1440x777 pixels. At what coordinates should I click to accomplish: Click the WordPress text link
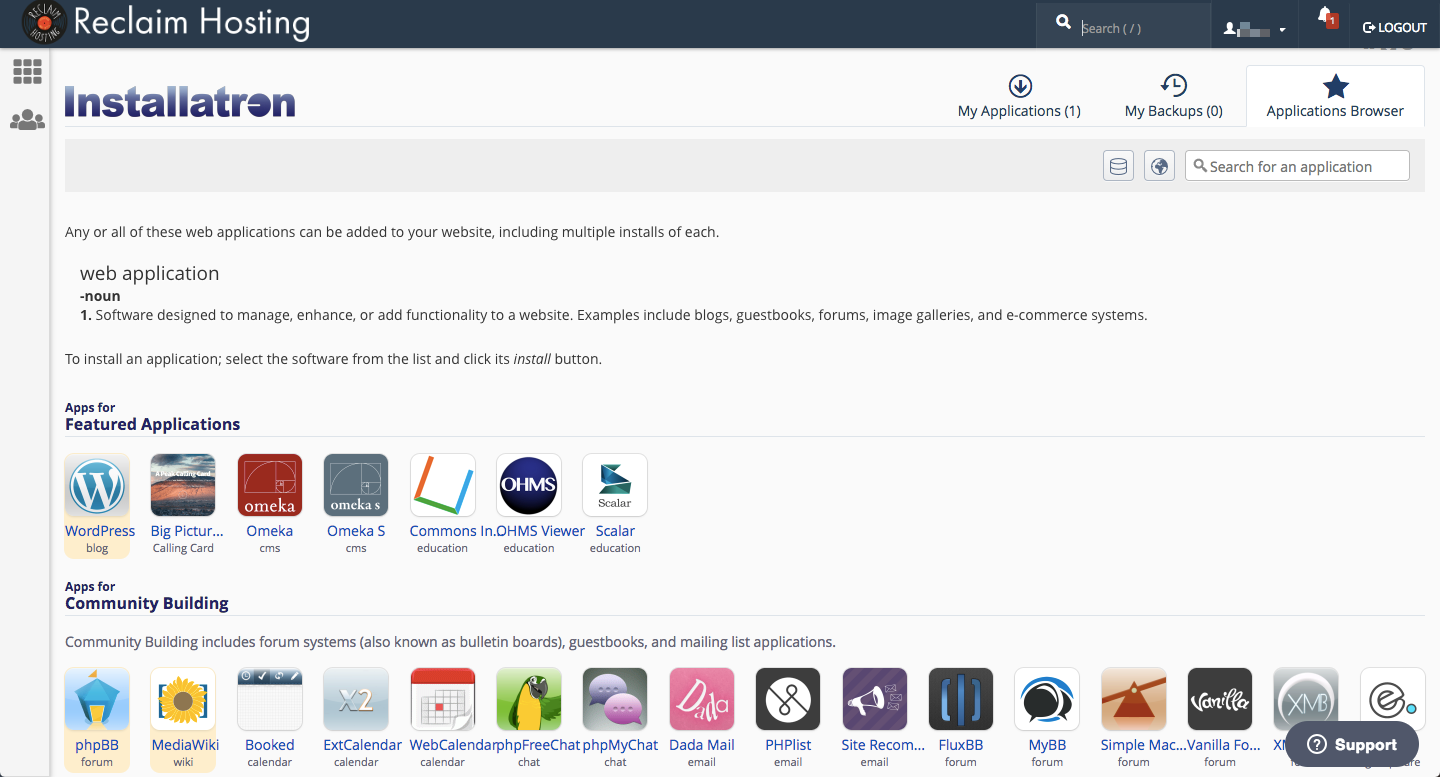click(100, 531)
